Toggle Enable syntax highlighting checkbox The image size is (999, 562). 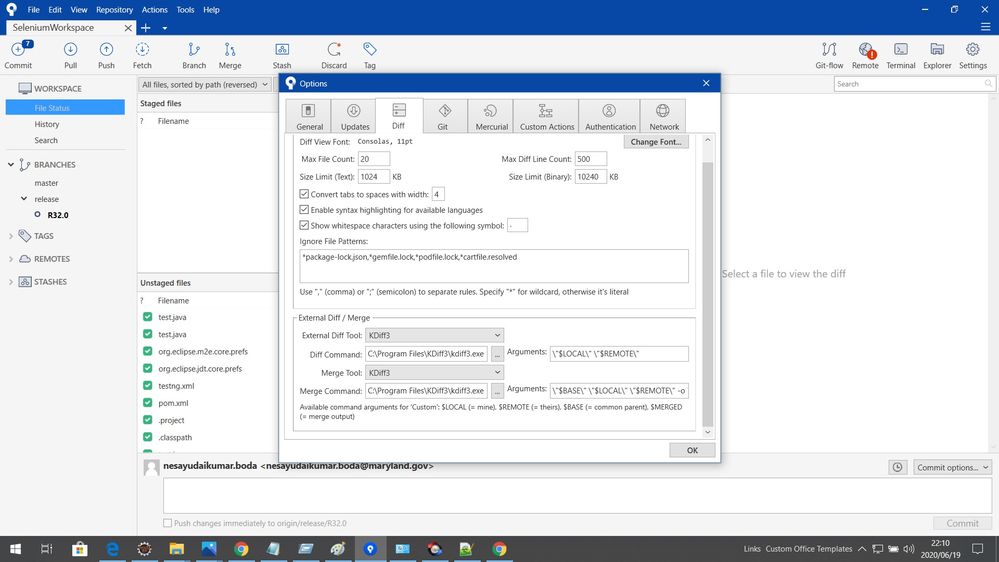[304, 210]
